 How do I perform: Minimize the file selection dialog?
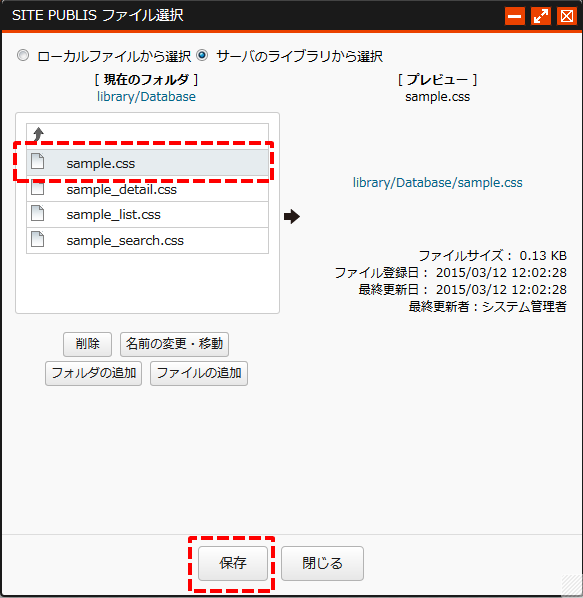[515, 16]
